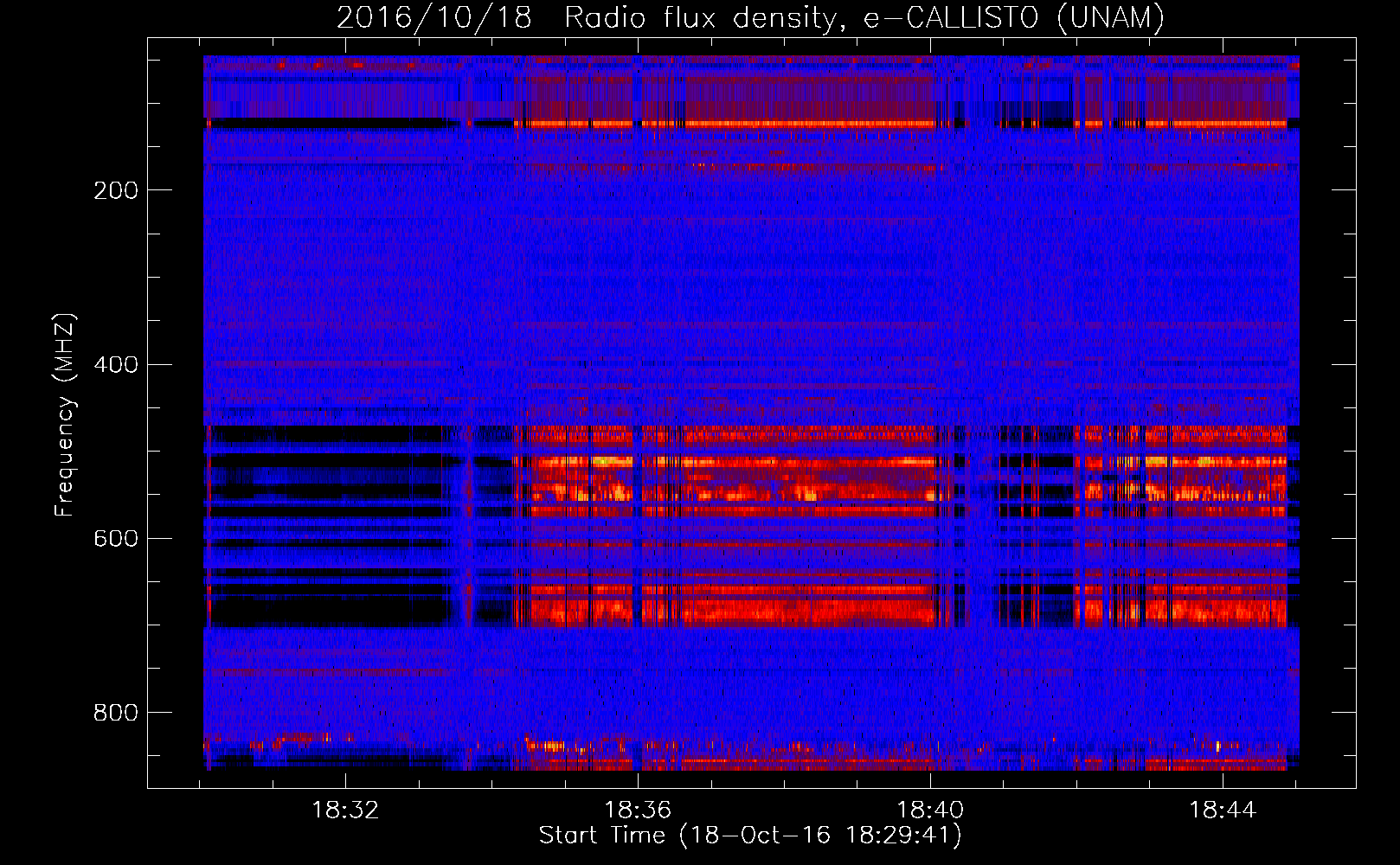
Task: Click the 18:36 time tick label
Action: [638, 810]
